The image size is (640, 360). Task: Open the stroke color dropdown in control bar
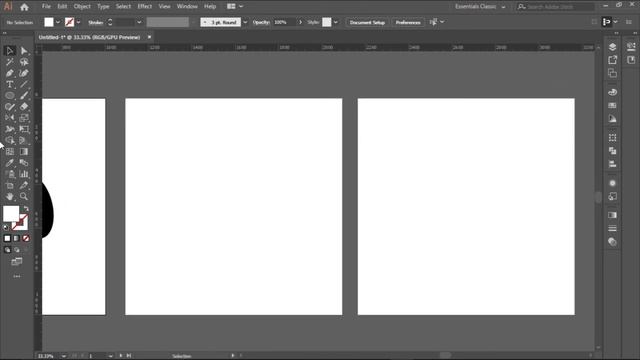coord(78,22)
